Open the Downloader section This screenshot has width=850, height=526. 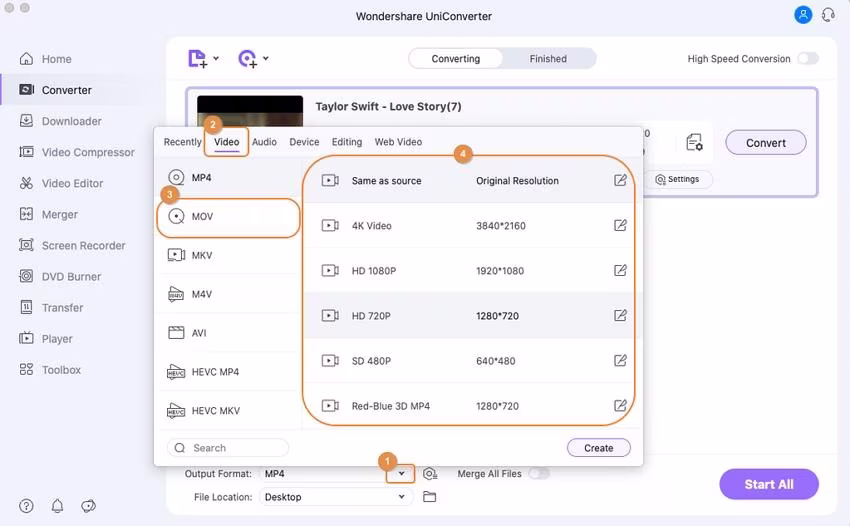60,121
